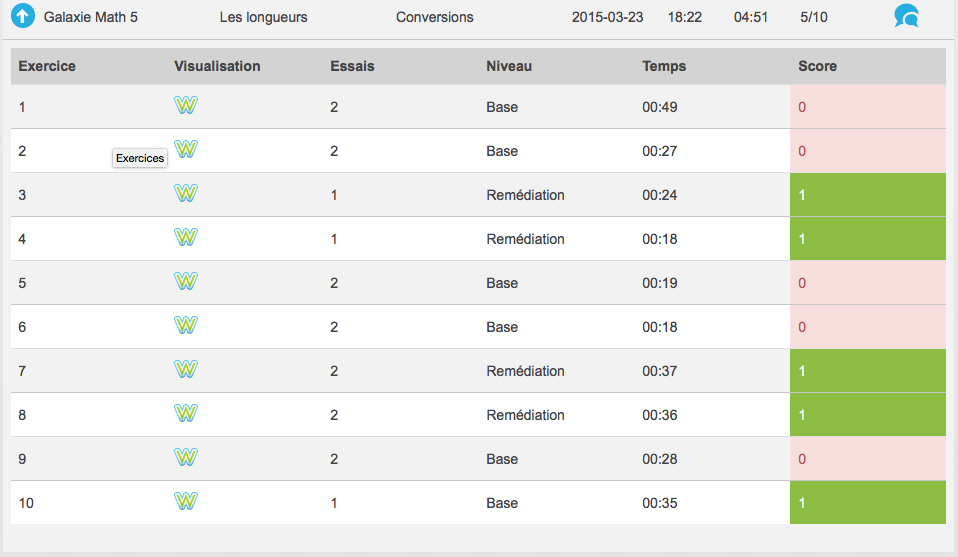958x557 pixels.
Task: Click the green score cell of exercise 7
Action: (x=868, y=371)
